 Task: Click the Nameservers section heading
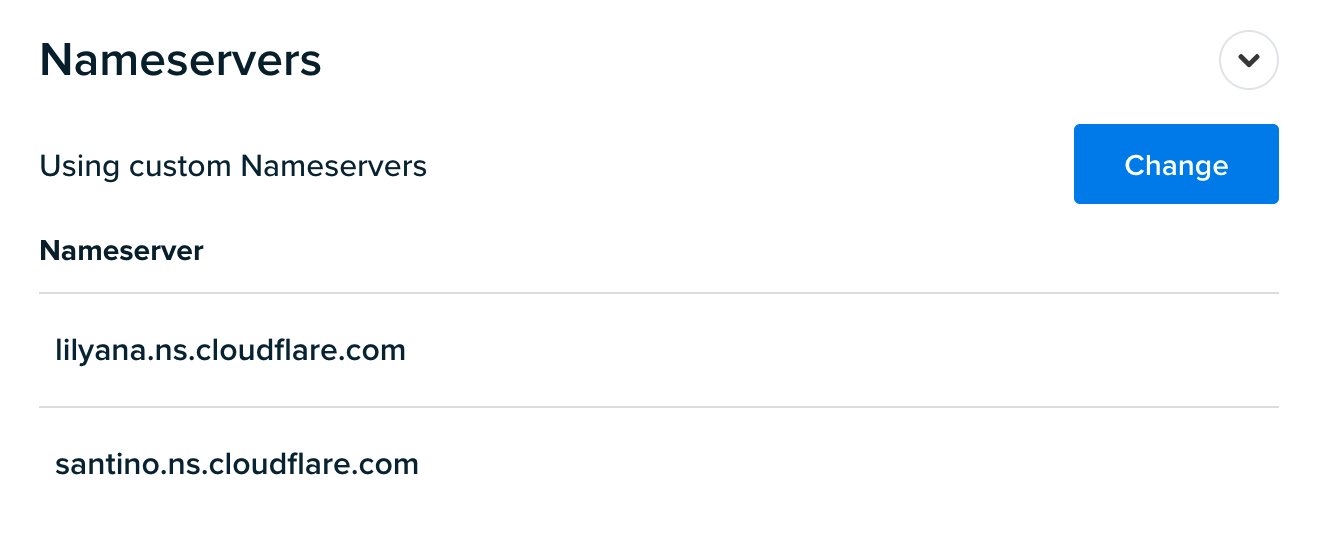pos(181,60)
